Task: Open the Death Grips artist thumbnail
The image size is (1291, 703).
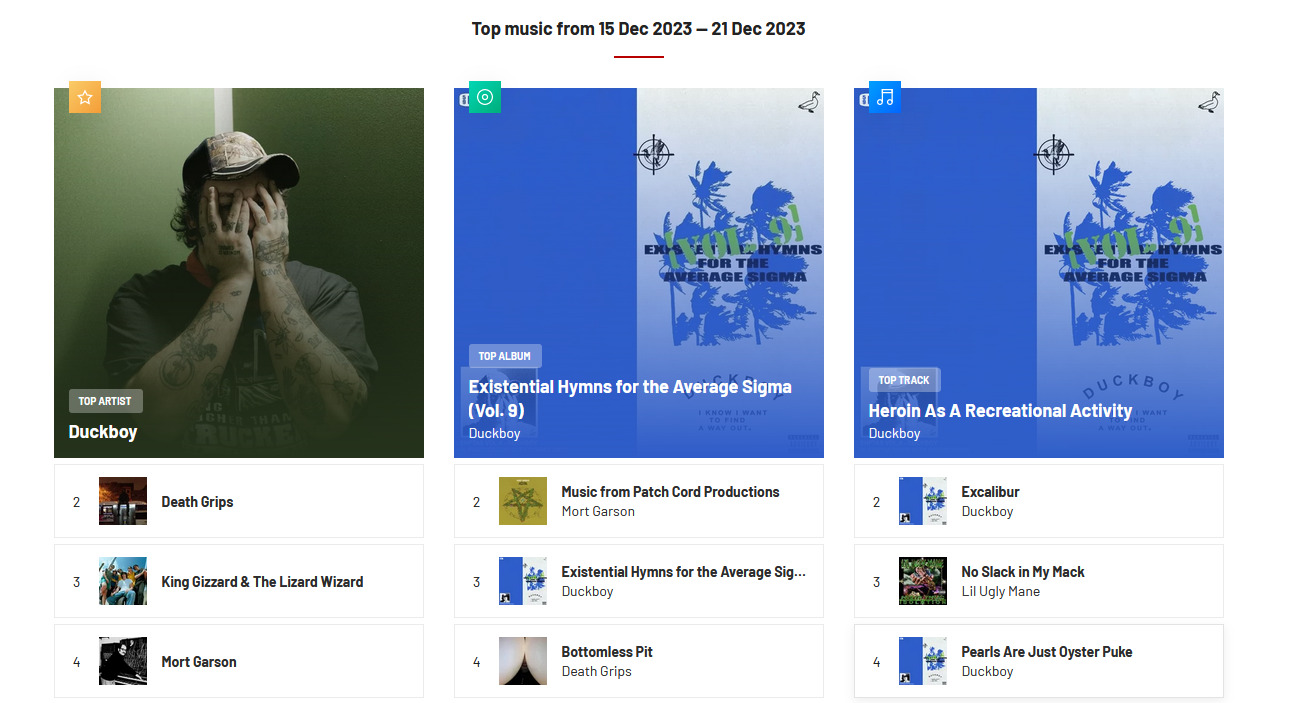Action: pos(123,501)
